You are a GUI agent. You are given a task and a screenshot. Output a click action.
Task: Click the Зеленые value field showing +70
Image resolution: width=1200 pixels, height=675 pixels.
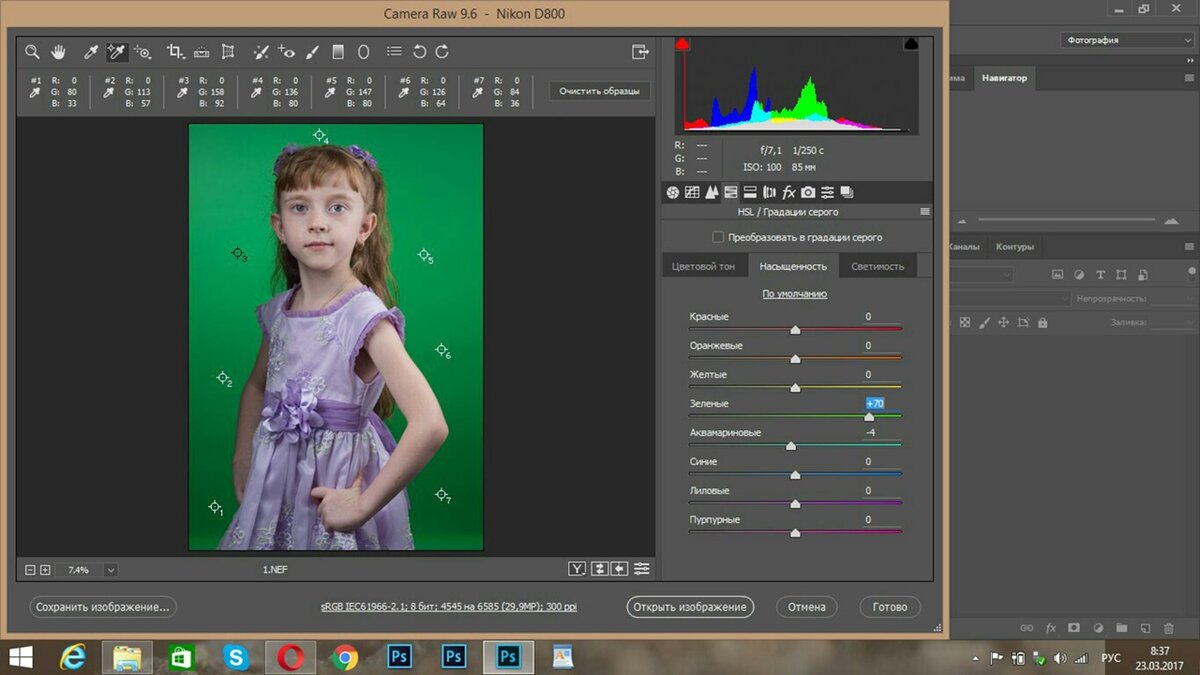click(x=874, y=403)
